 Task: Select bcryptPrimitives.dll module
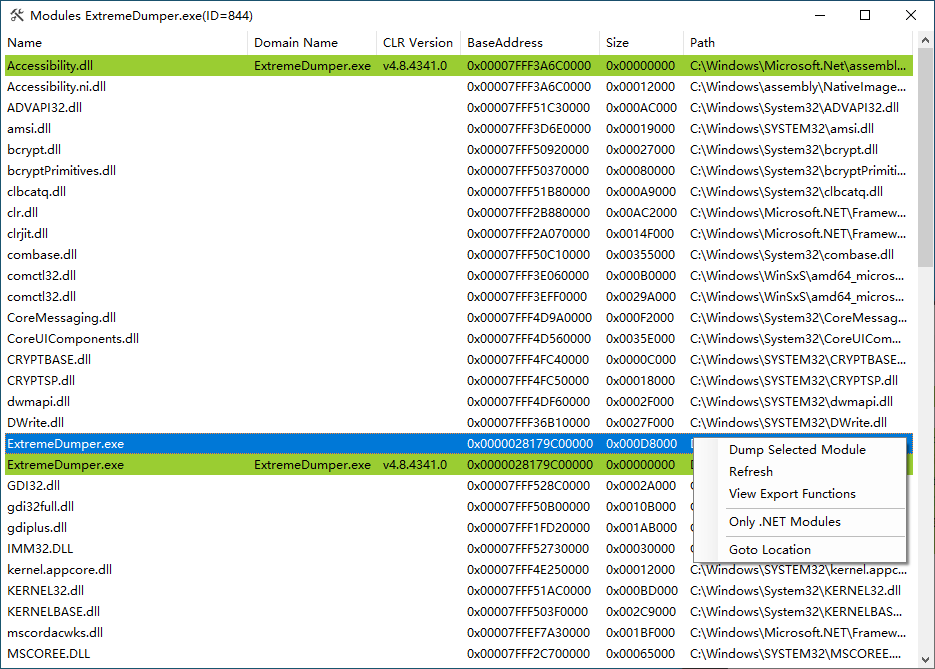459,171
